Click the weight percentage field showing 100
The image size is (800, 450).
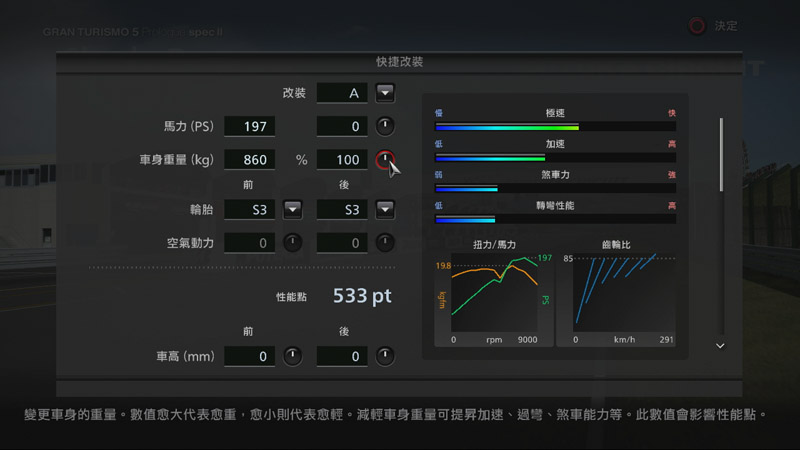point(342,160)
